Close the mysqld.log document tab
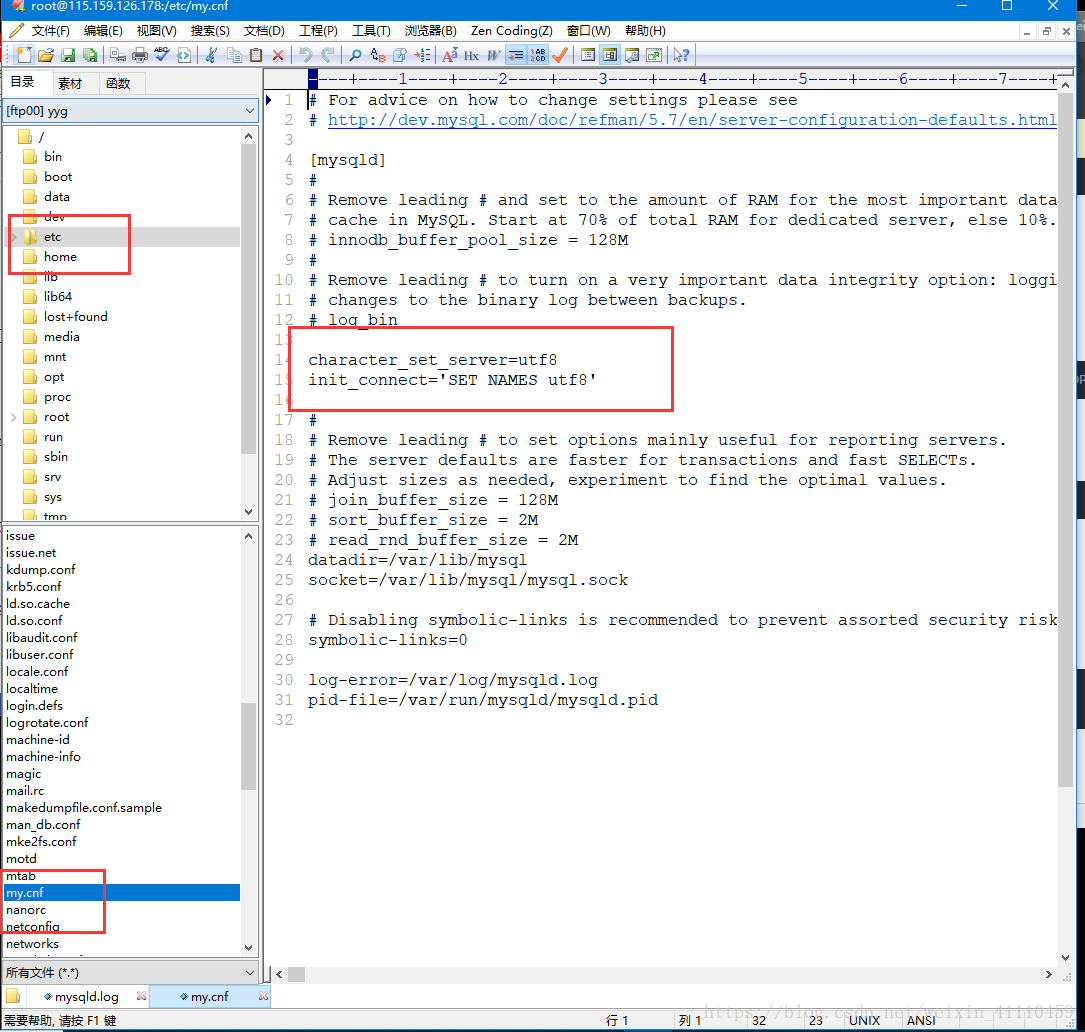Image resolution: width=1085 pixels, height=1032 pixels. tap(141, 996)
